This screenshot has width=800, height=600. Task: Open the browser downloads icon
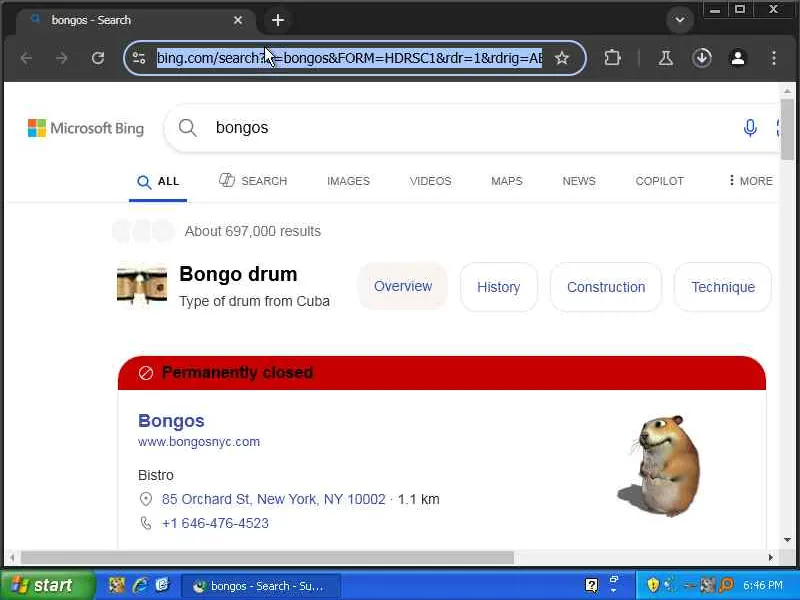click(702, 58)
